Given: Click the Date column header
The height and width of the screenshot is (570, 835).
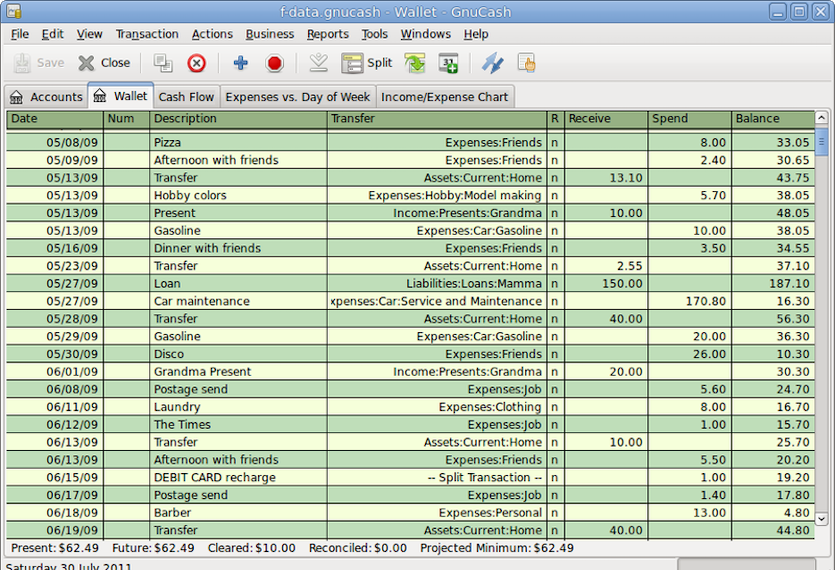Looking at the screenshot, I should pos(55,119).
